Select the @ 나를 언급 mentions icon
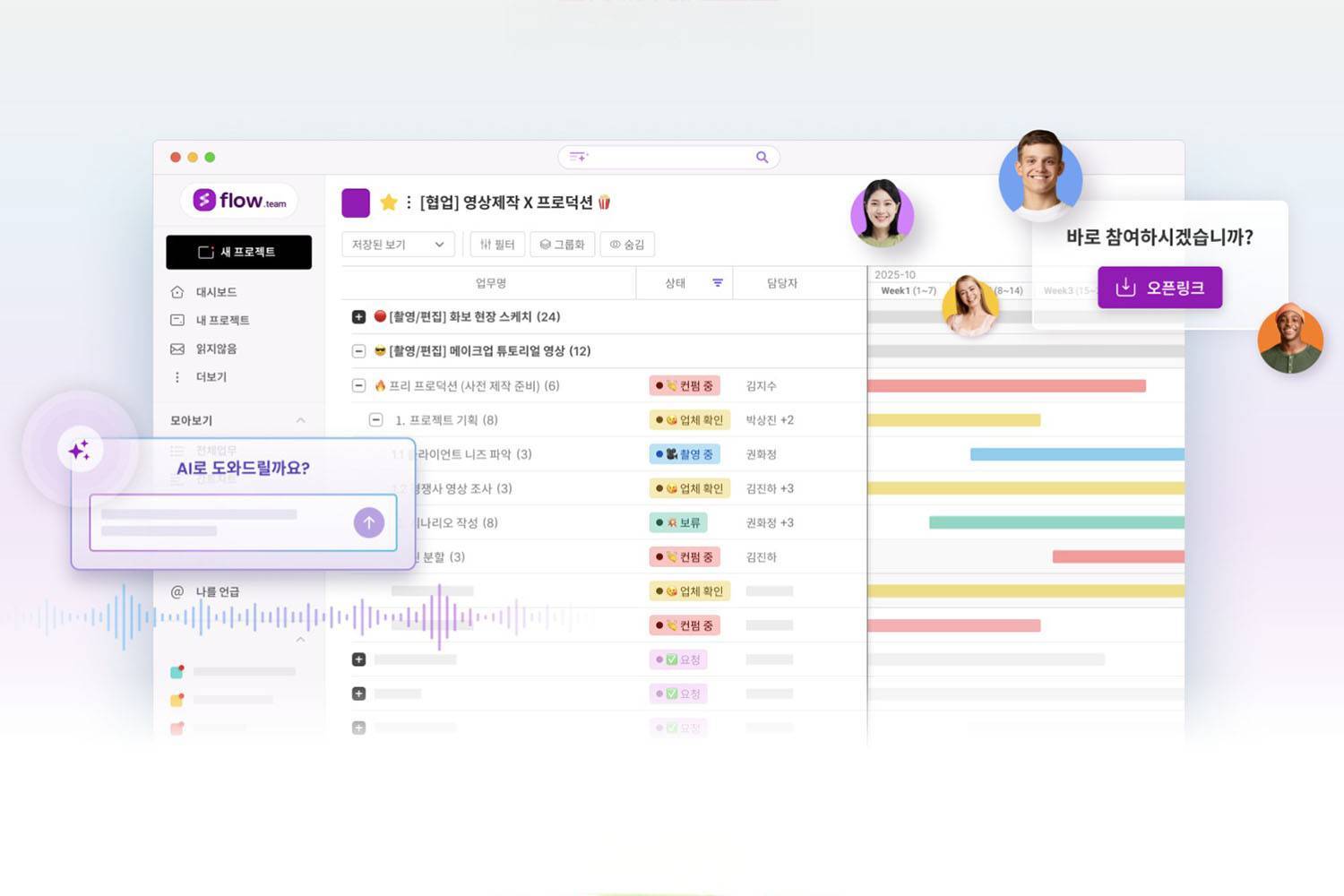The image size is (1344, 896). [178, 591]
